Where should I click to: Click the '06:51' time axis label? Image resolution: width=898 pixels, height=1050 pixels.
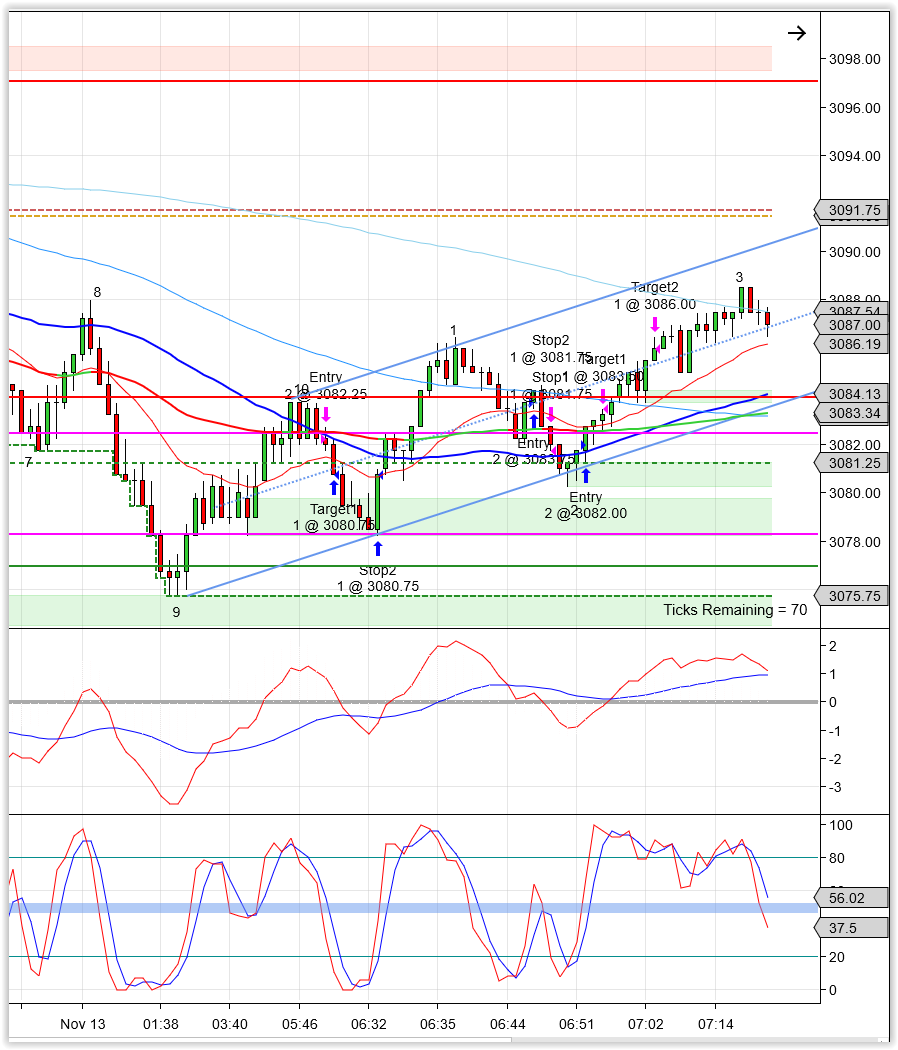577,1025
